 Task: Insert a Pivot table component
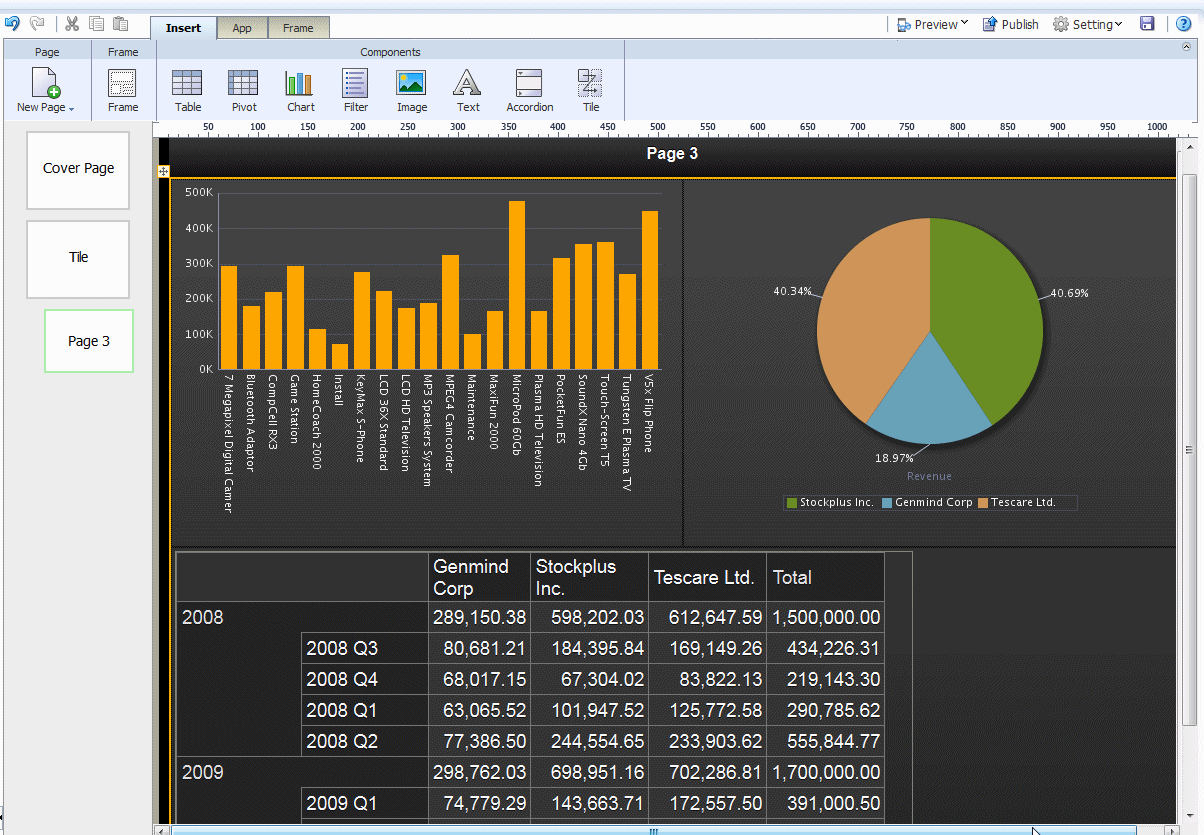(x=244, y=91)
